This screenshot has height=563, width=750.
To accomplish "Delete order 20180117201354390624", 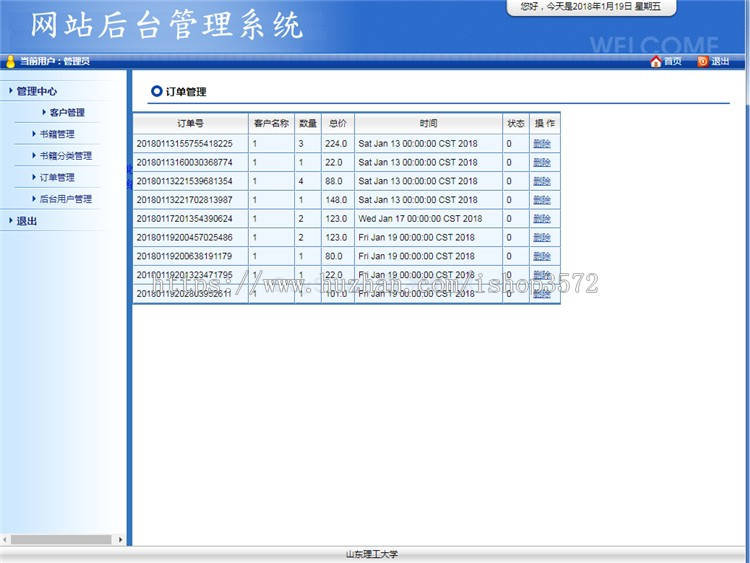I will click(x=542, y=219).
